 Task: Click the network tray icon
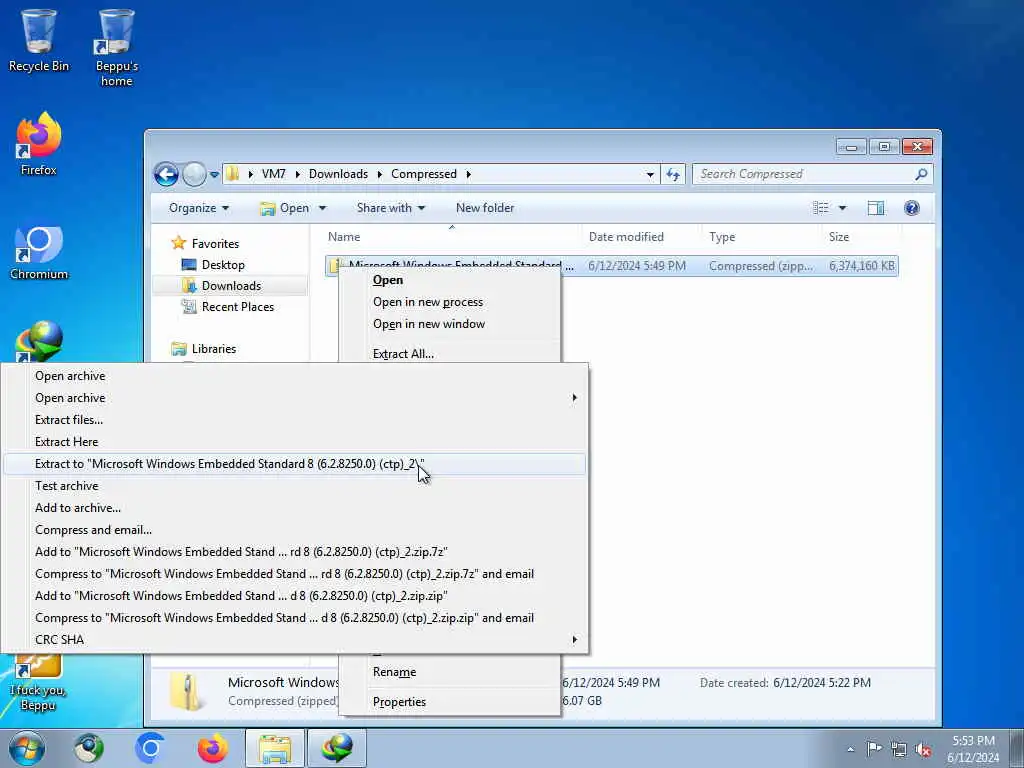pyautogui.click(x=899, y=750)
